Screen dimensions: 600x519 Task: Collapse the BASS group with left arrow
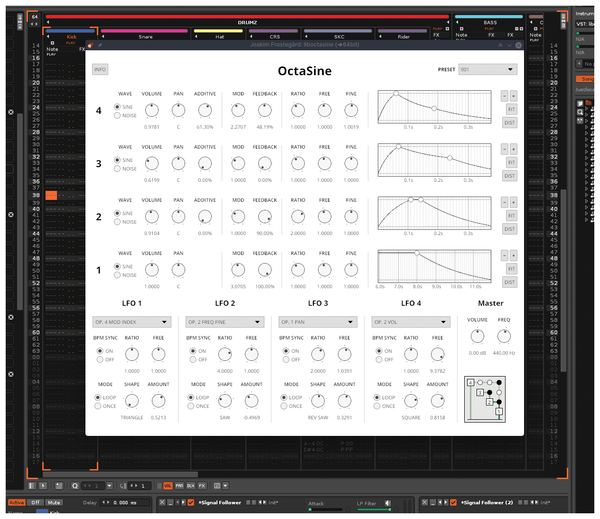pyautogui.click(x=457, y=23)
